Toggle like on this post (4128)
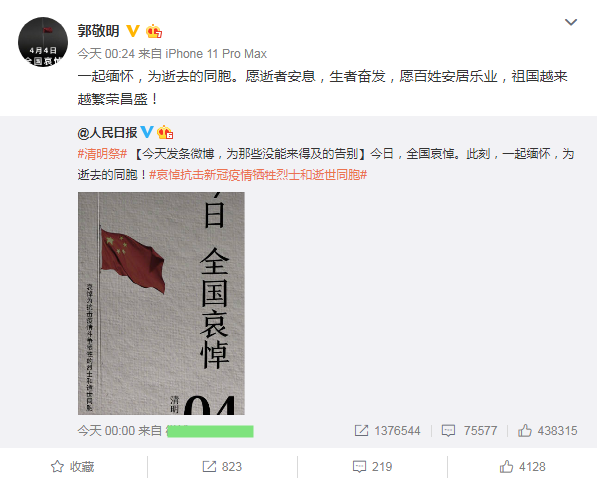The width and height of the screenshot is (597, 484). point(522,466)
